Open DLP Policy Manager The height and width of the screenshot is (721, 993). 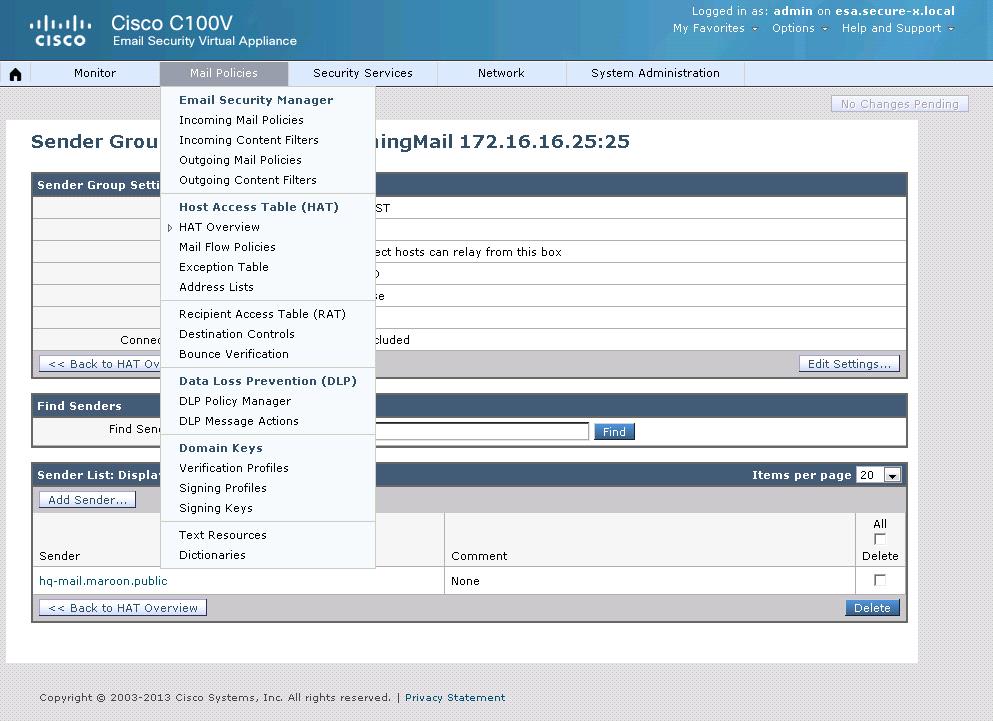pos(235,401)
